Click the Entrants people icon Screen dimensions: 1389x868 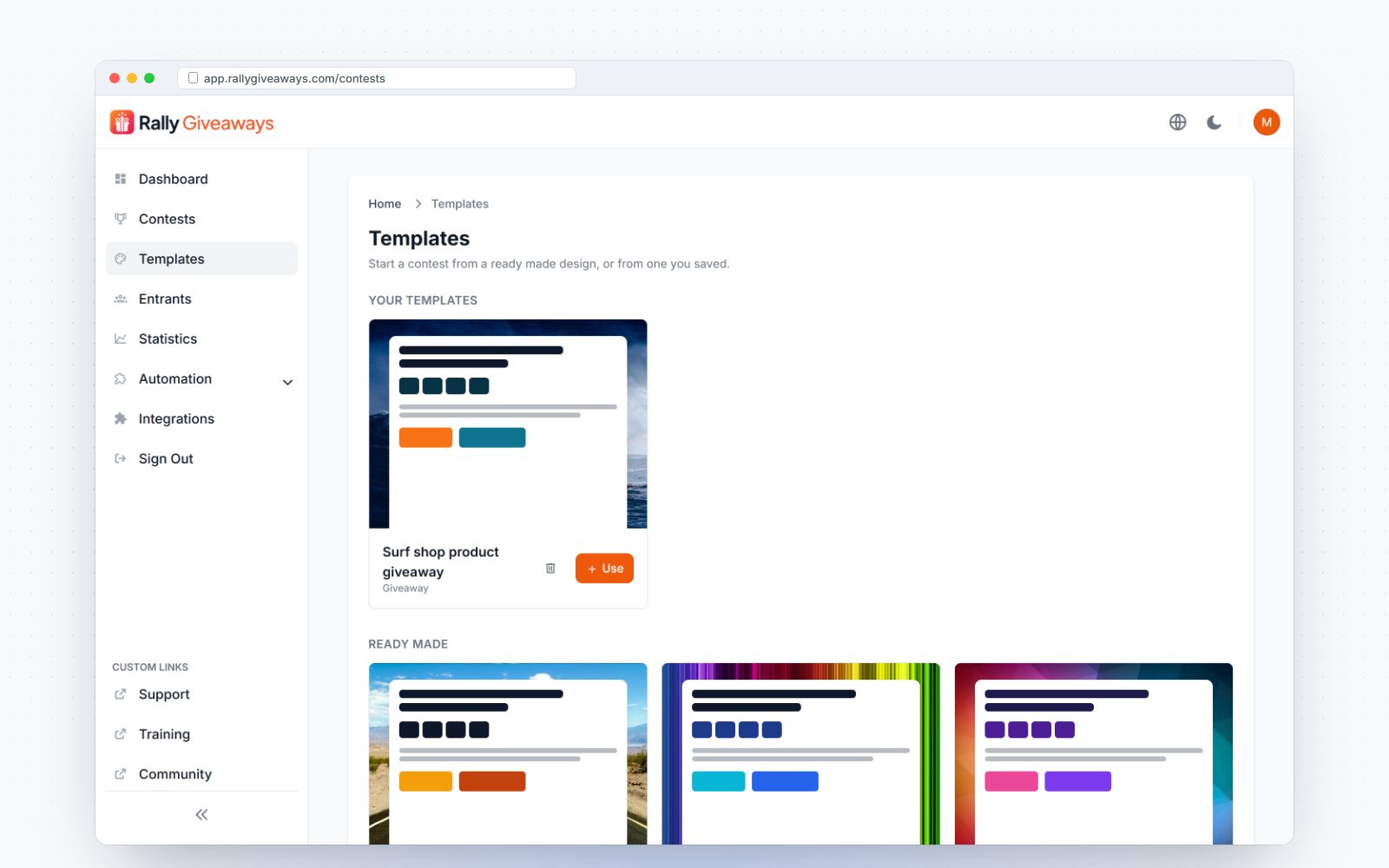[x=121, y=299]
